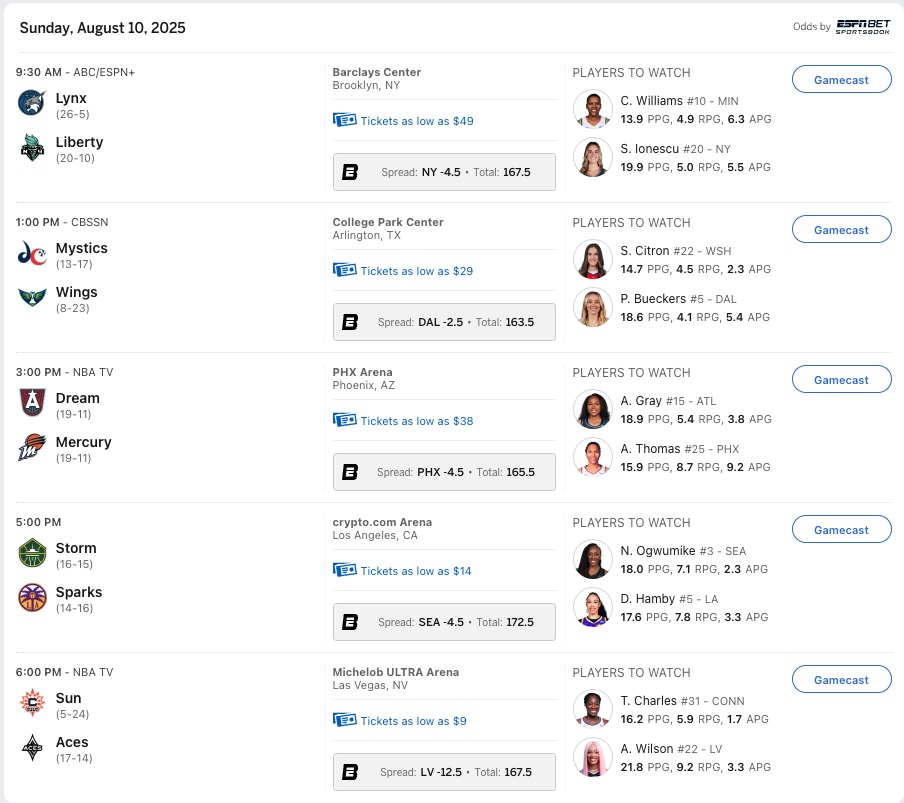Screen dimensions: 904x803
Task: Open the Washington Mystics logo
Action: click(x=32, y=254)
